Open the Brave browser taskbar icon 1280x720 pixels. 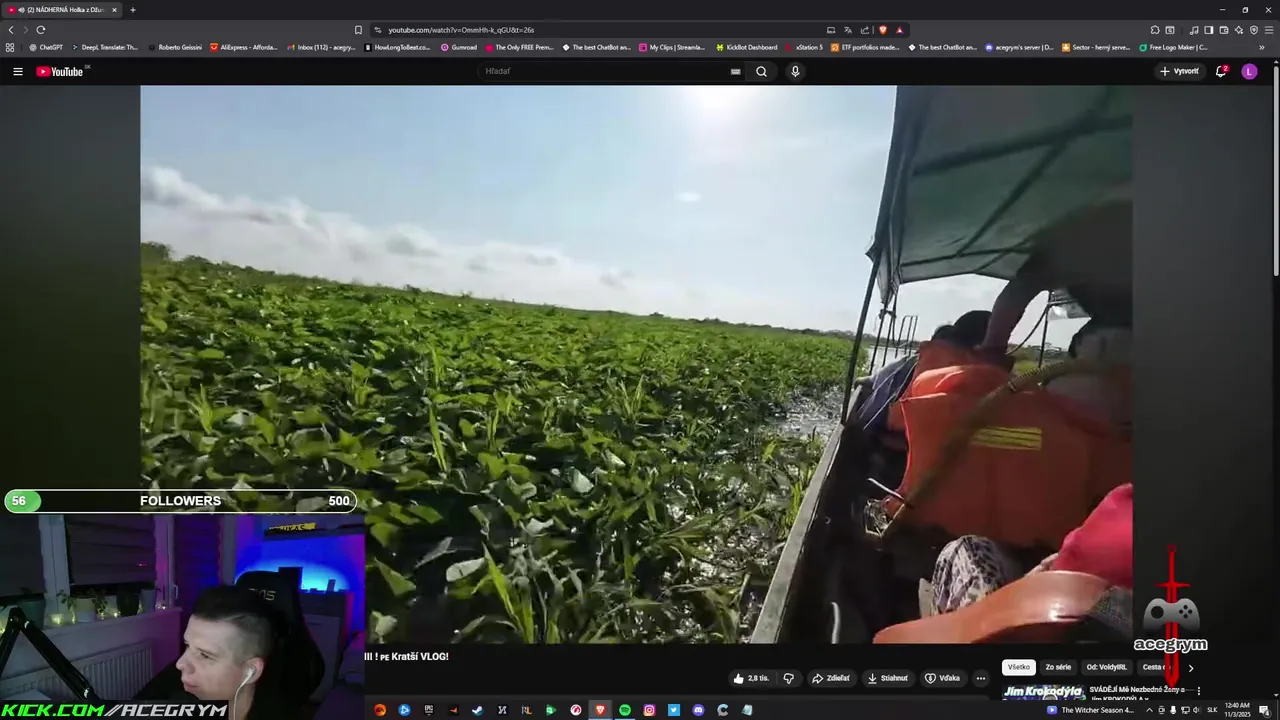(x=600, y=710)
